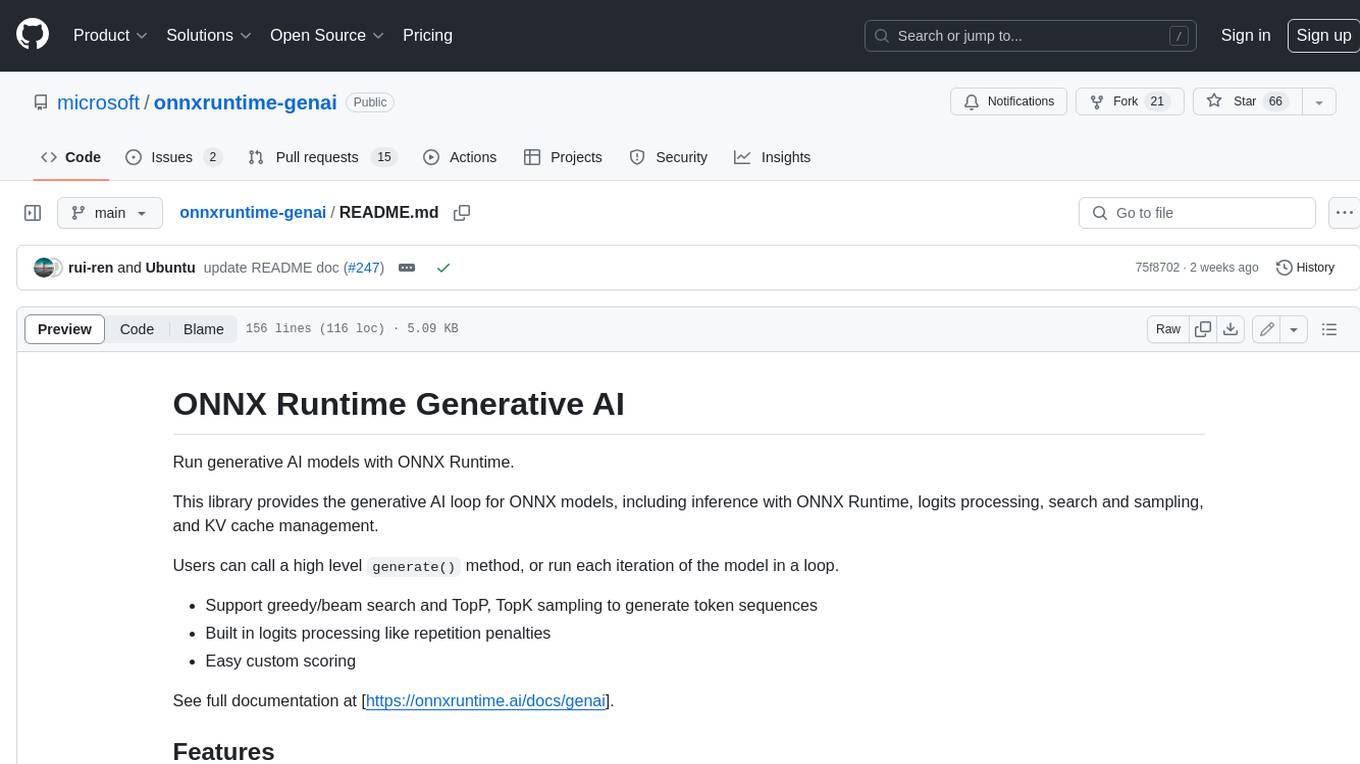
Task: Switch to the Blame view
Action: [203, 329]
